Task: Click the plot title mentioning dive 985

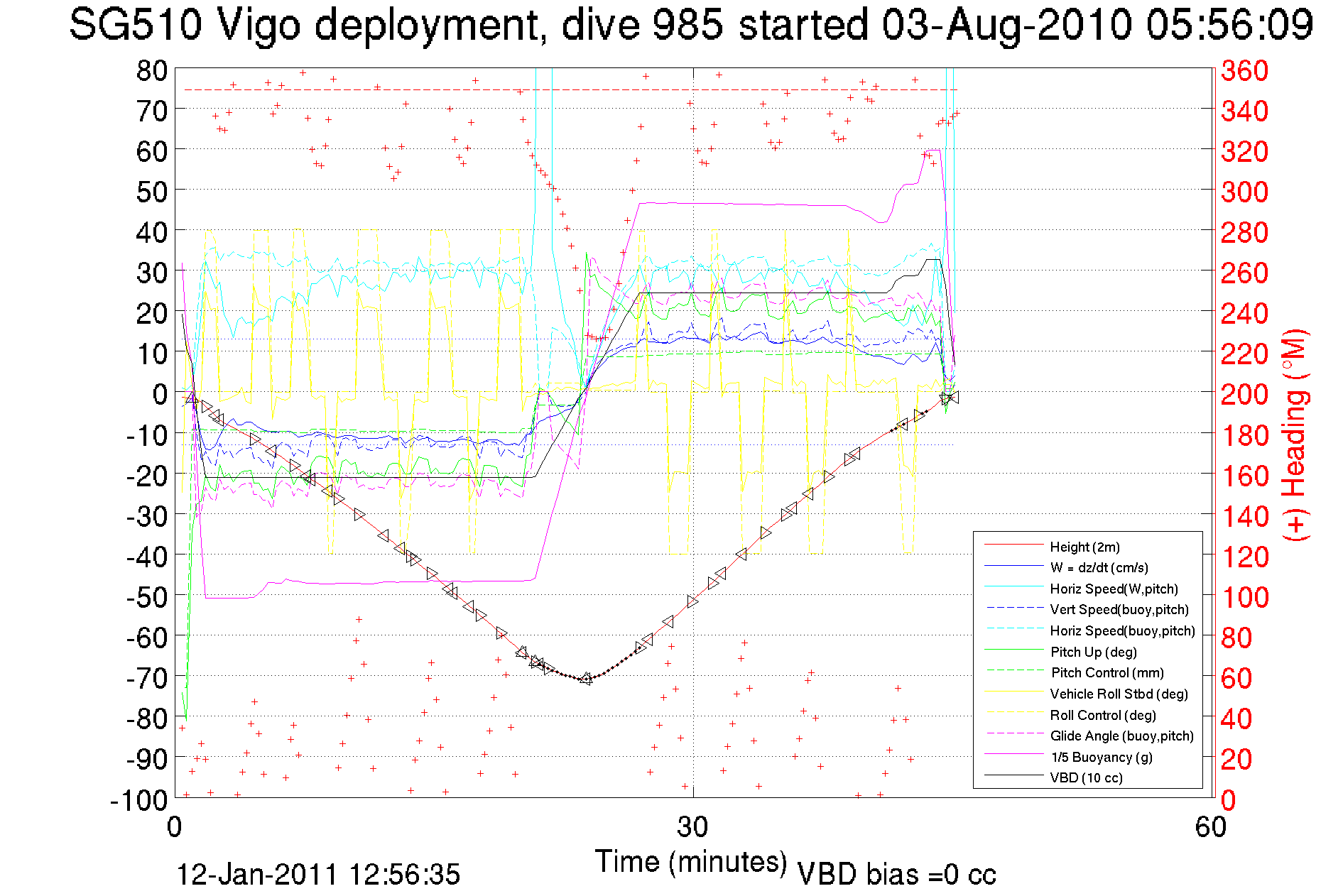Action: pos(691,26)
